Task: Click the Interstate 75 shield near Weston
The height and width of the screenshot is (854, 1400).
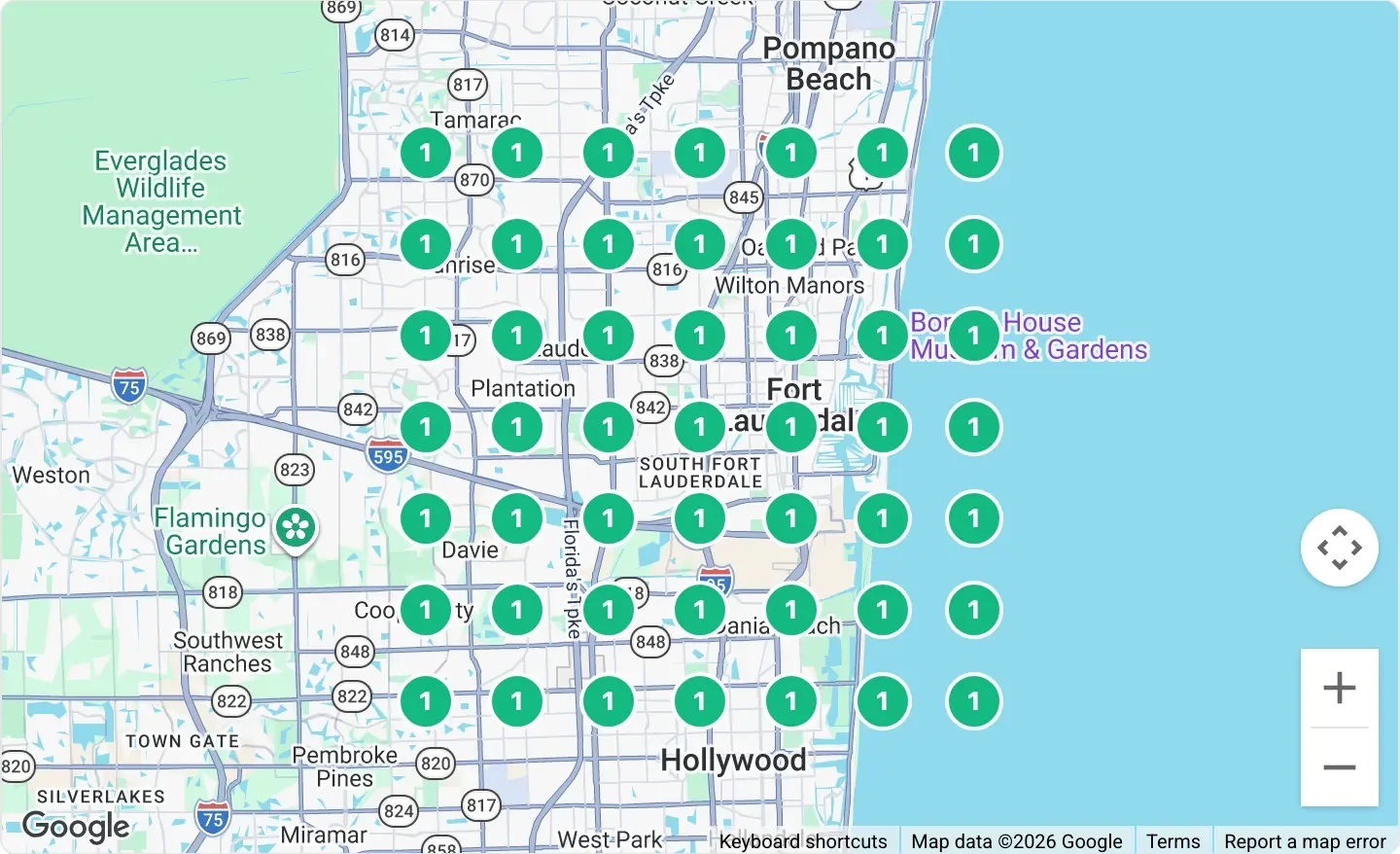Action: (129, 385)
